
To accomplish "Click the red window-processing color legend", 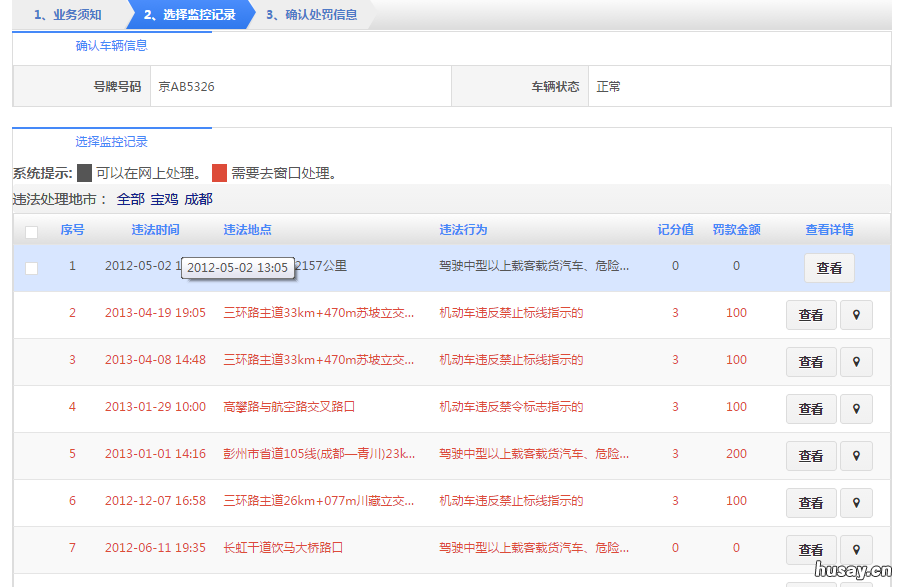I will tap(219, 173).
